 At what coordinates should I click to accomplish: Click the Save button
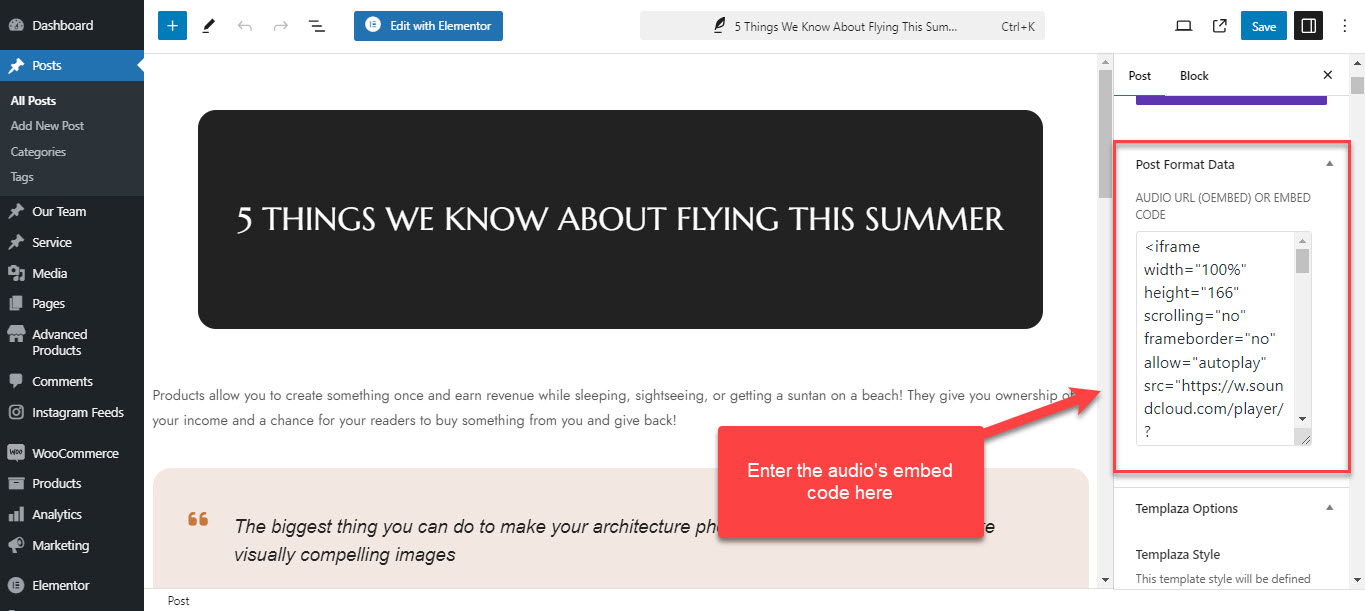click(x=1264, y=26)
